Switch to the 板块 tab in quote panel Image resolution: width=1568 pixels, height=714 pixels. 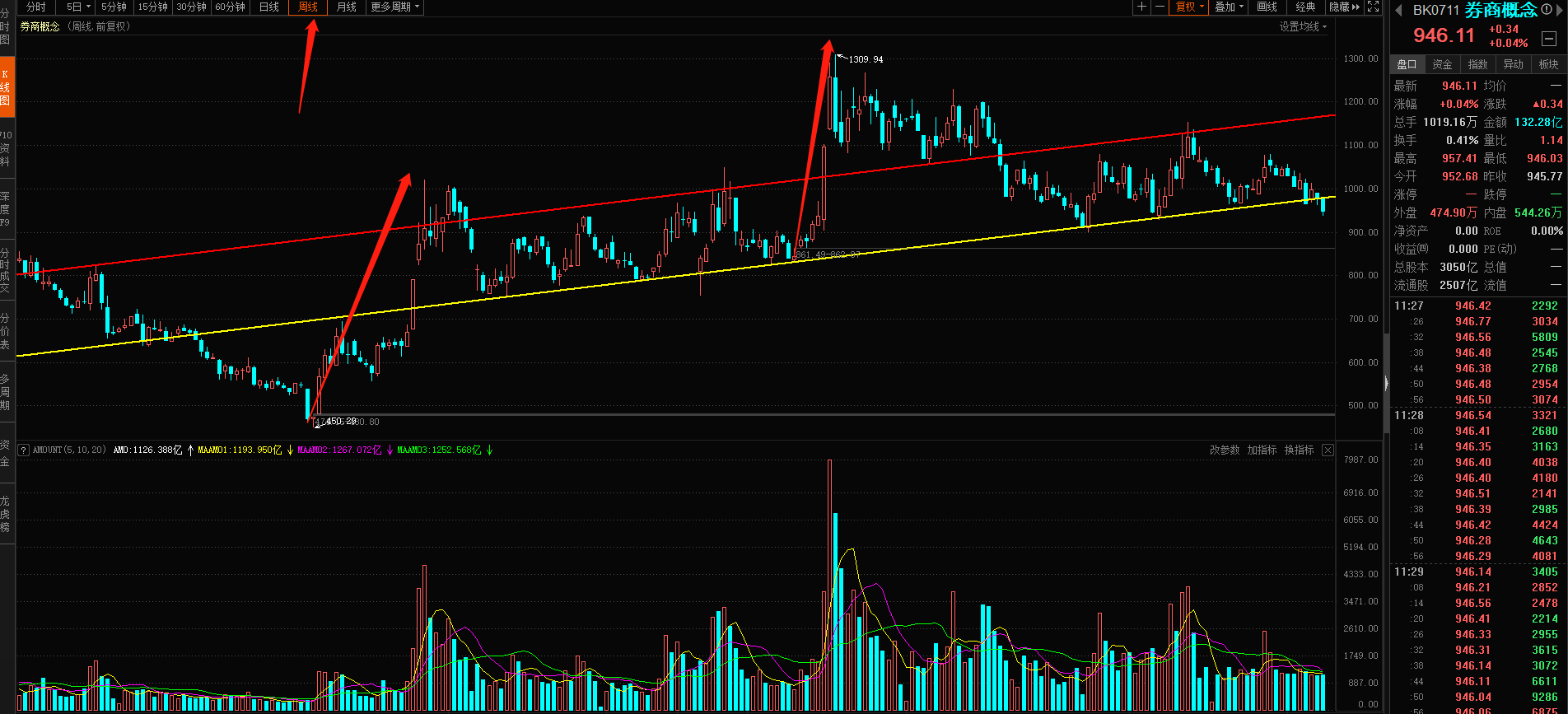click(1549, 64)
